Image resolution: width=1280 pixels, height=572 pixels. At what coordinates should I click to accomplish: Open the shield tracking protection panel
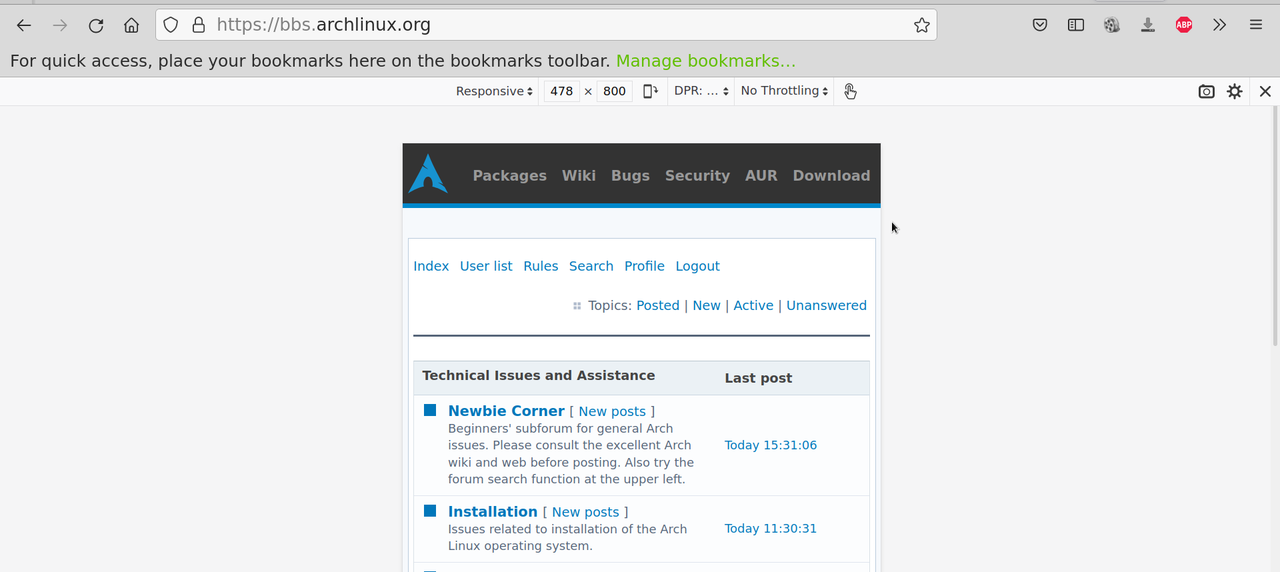pyautogui.click(x=171, y=25)
